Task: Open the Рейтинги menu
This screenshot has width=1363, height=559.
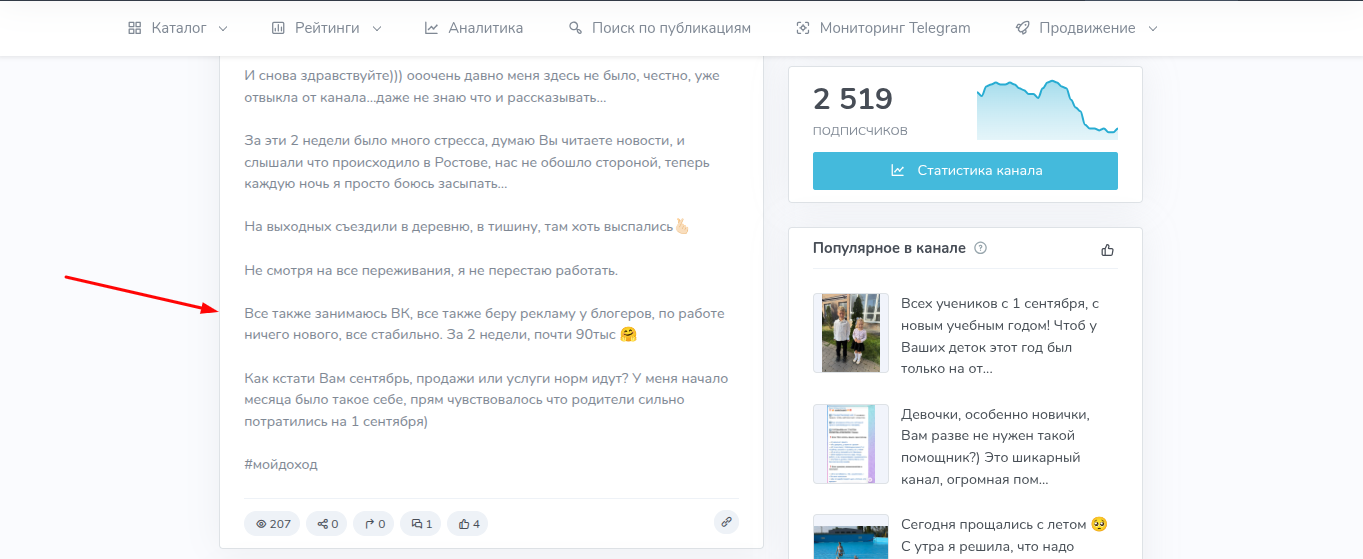Action: tap(327, 28)
